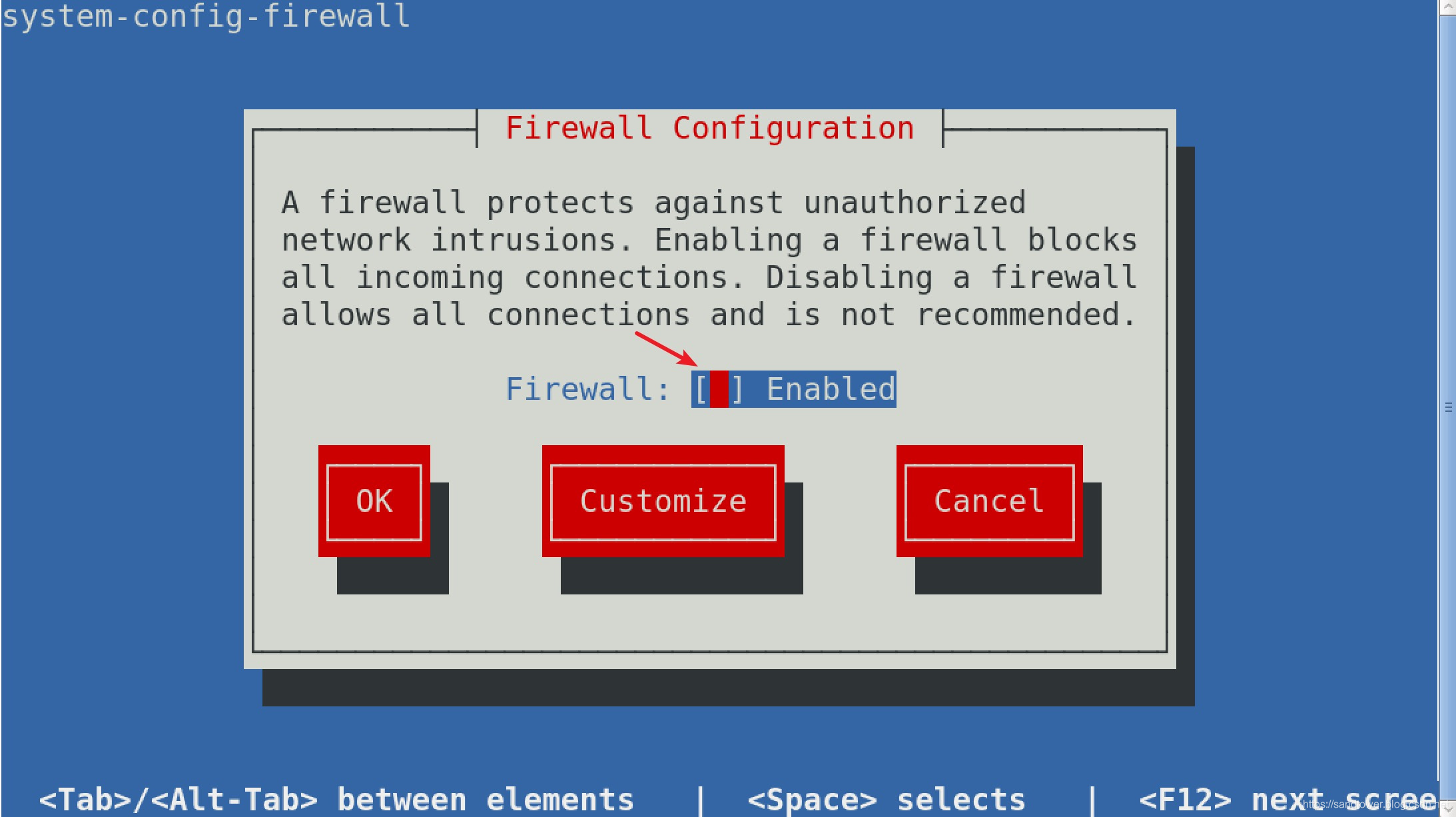Toggle the red Firewall checkbox cursor box

719,389
